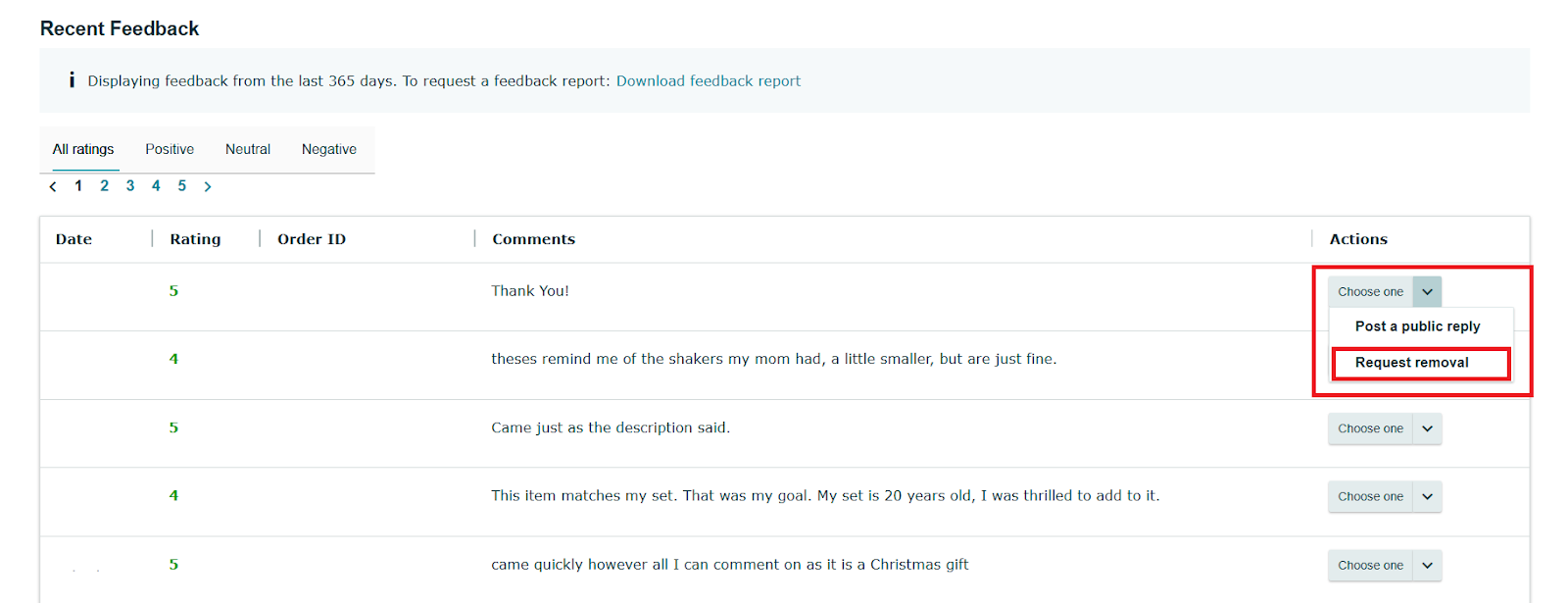Jump to feedback page 4

(156, 186)
